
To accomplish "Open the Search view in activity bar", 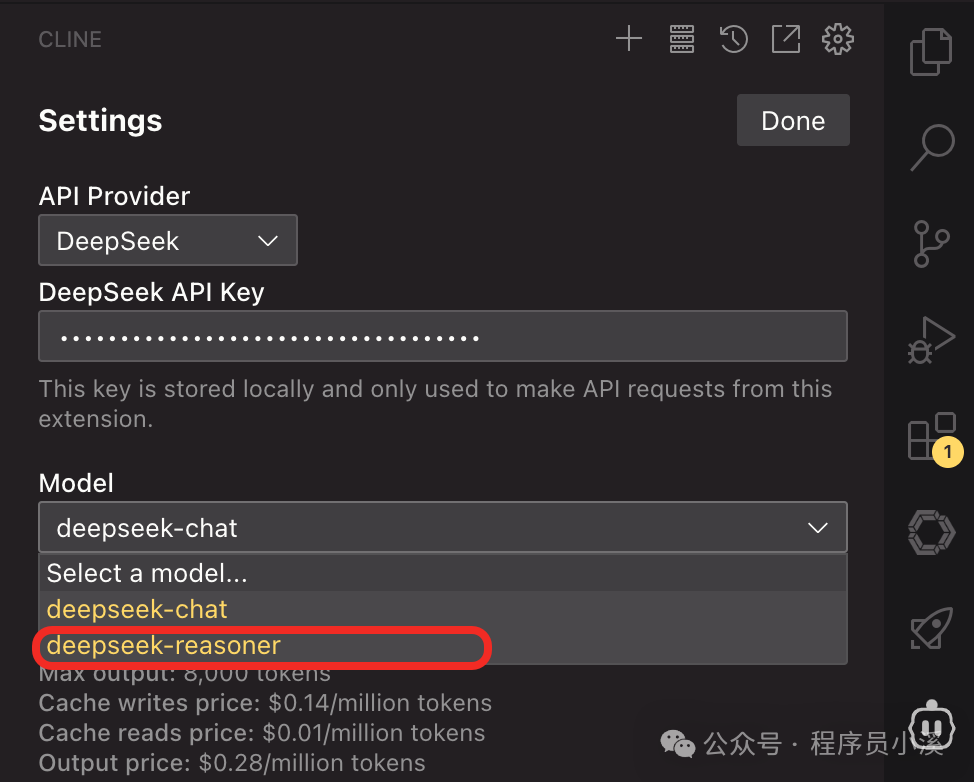I will tap(931, 148).
